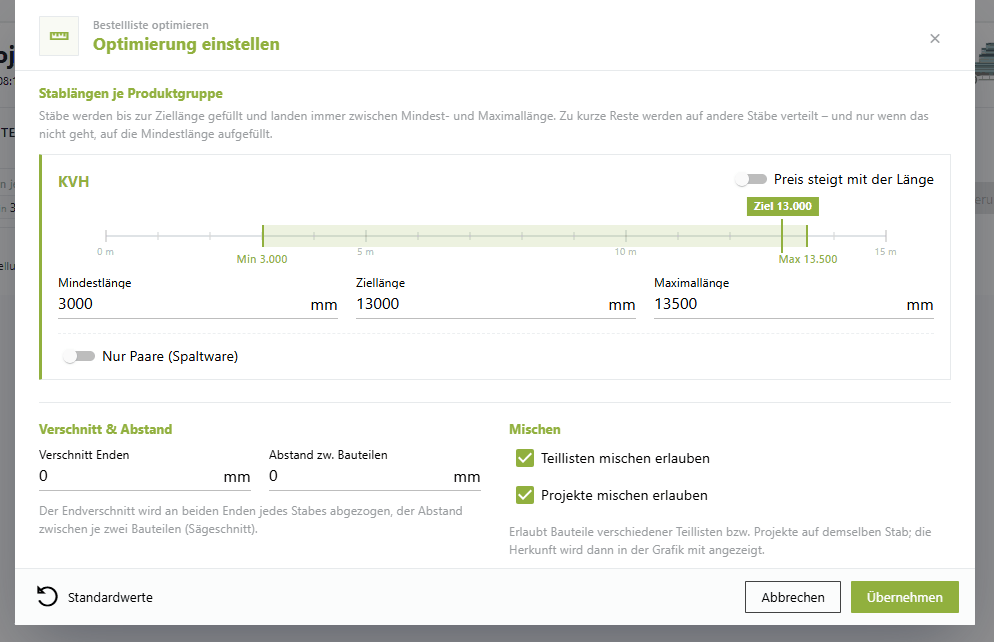The height and width of the screenshot is (642, 994).
Task: Edit the Abstand zw. Bauteilen field
Action: (375, 476)
